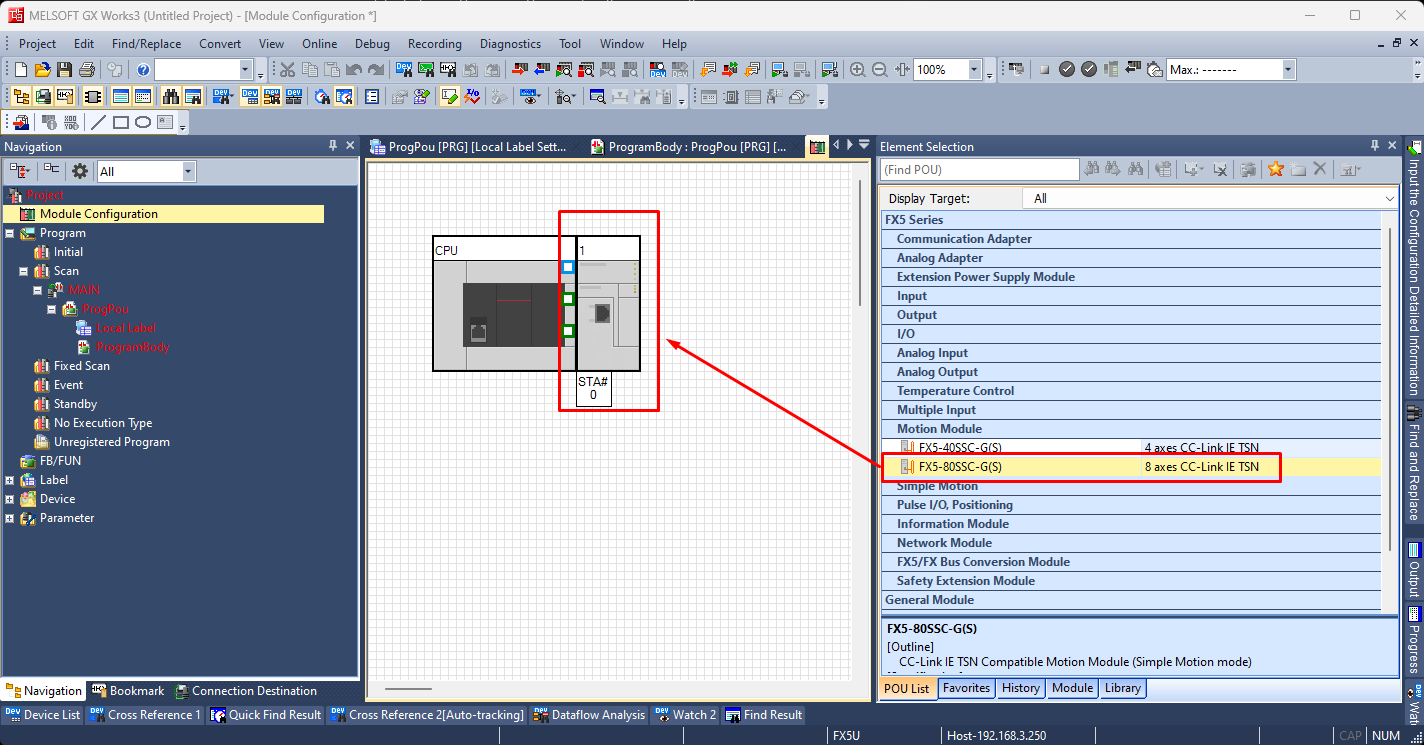1424x745 pixels.
Task: Open the Diagnostics menu
Action: 510,44
